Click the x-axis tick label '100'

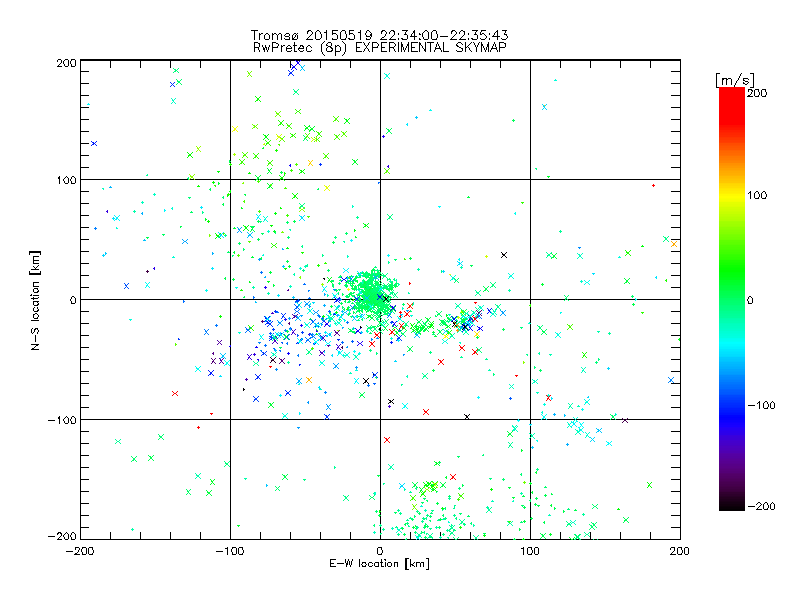point(530,551)
